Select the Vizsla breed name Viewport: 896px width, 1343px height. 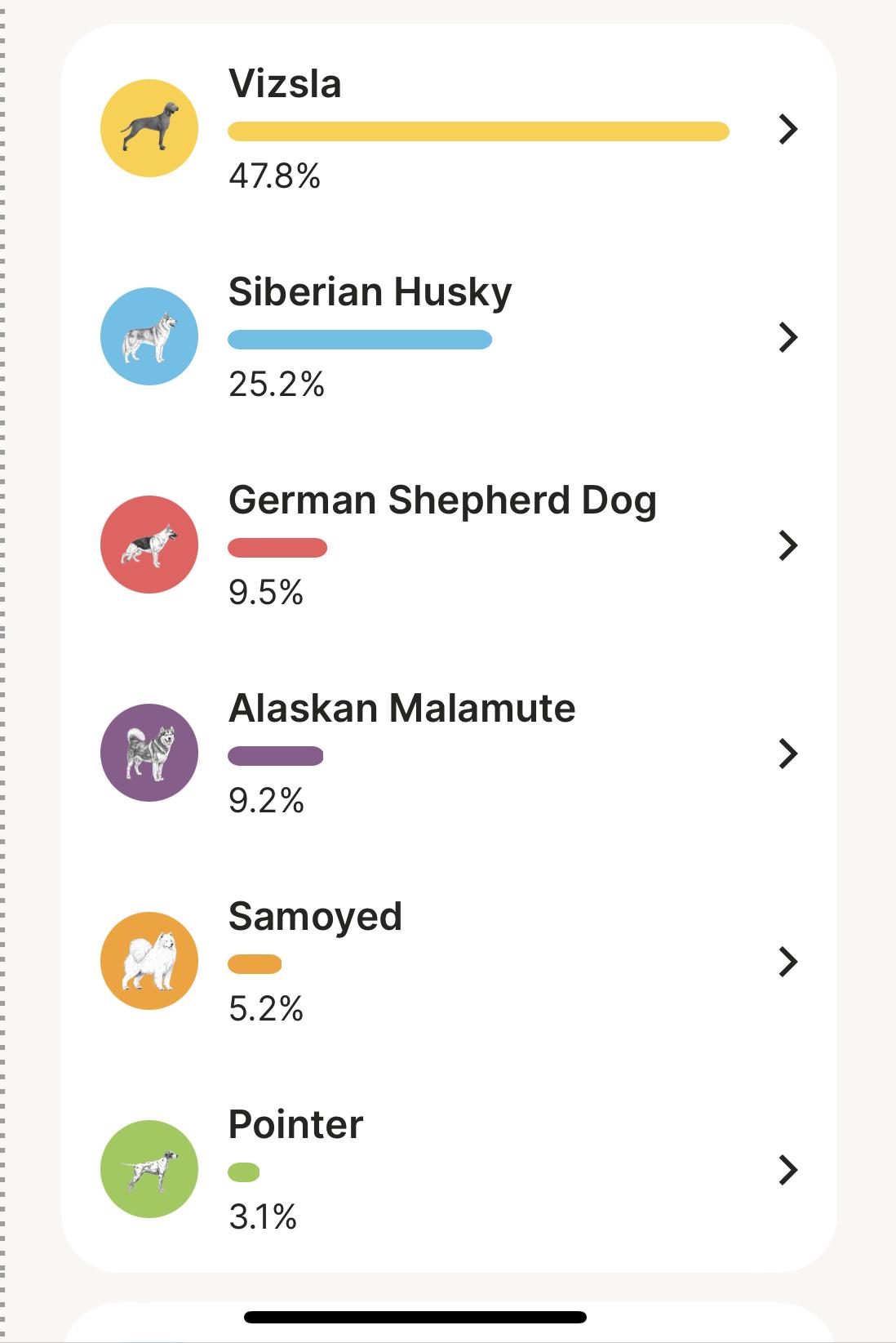click(285, 83)
